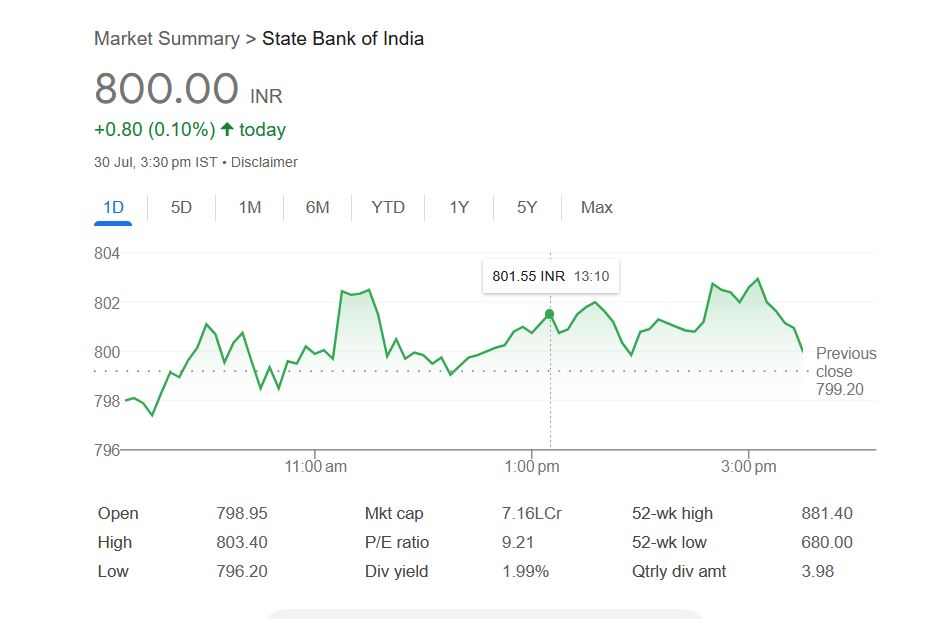Click the green data point on chart
Viewport: 937px width, 619px height.
click(x=550, y=314)
